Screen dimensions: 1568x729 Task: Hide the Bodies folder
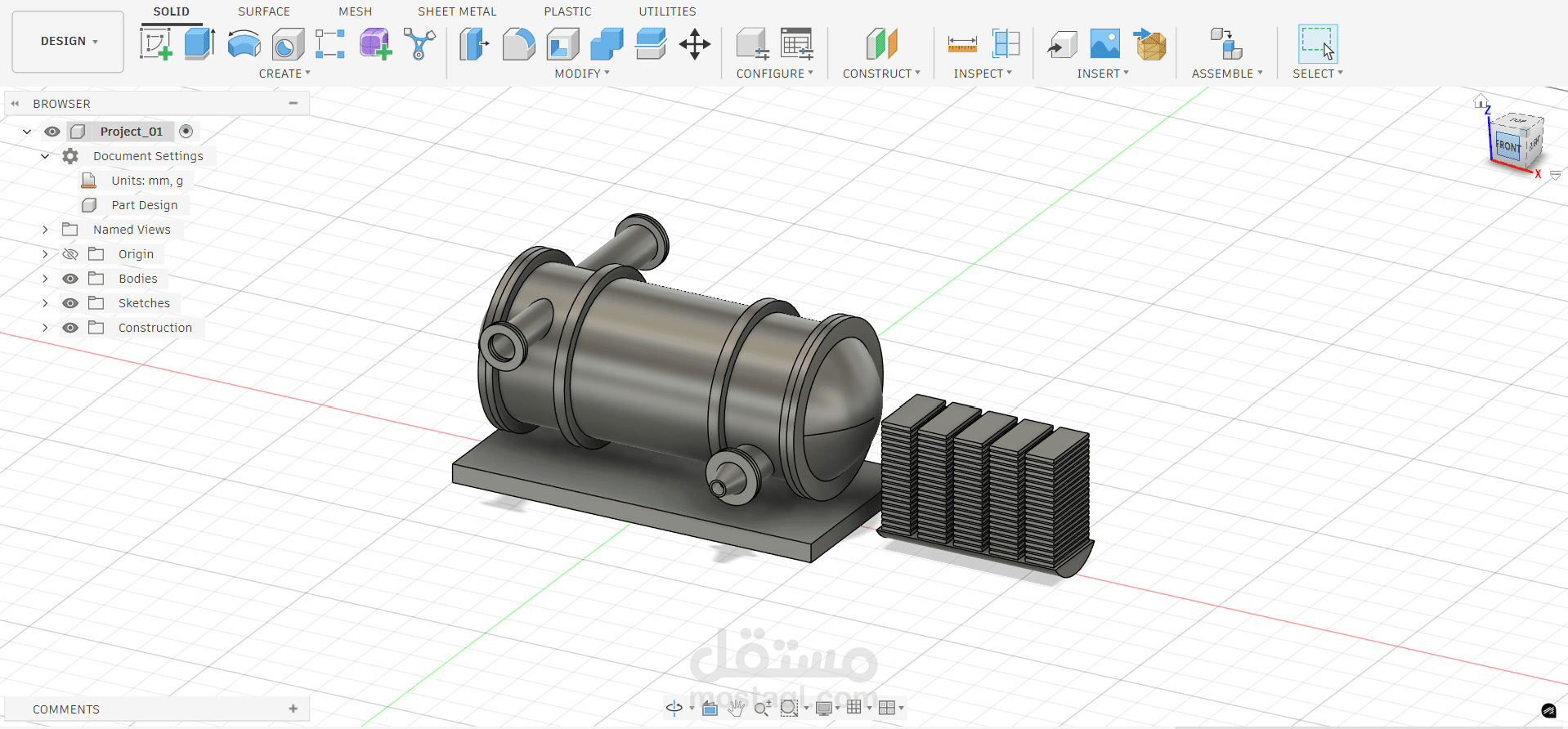(x=70, y=279)
